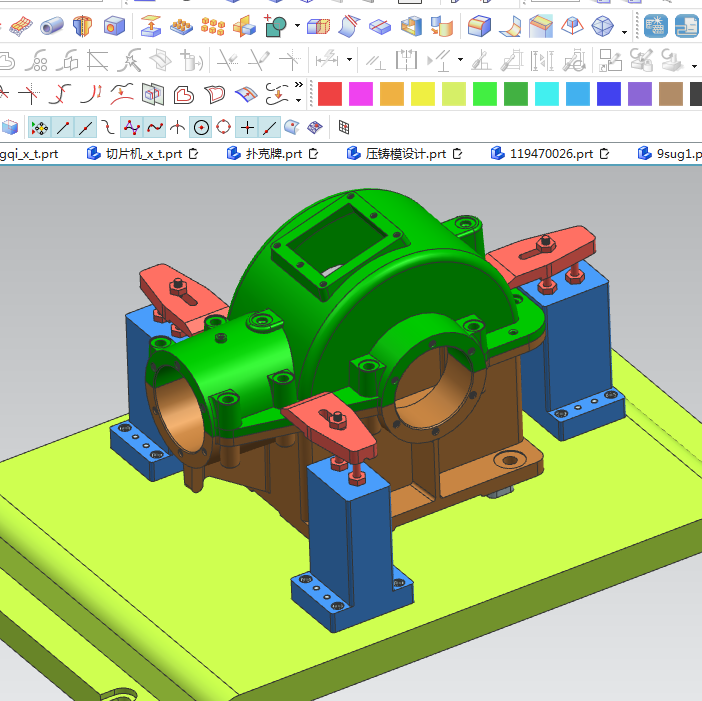Select the Curve Length tool icon
The height and width of the screenshot is (701, 702).
pos(91,94)
